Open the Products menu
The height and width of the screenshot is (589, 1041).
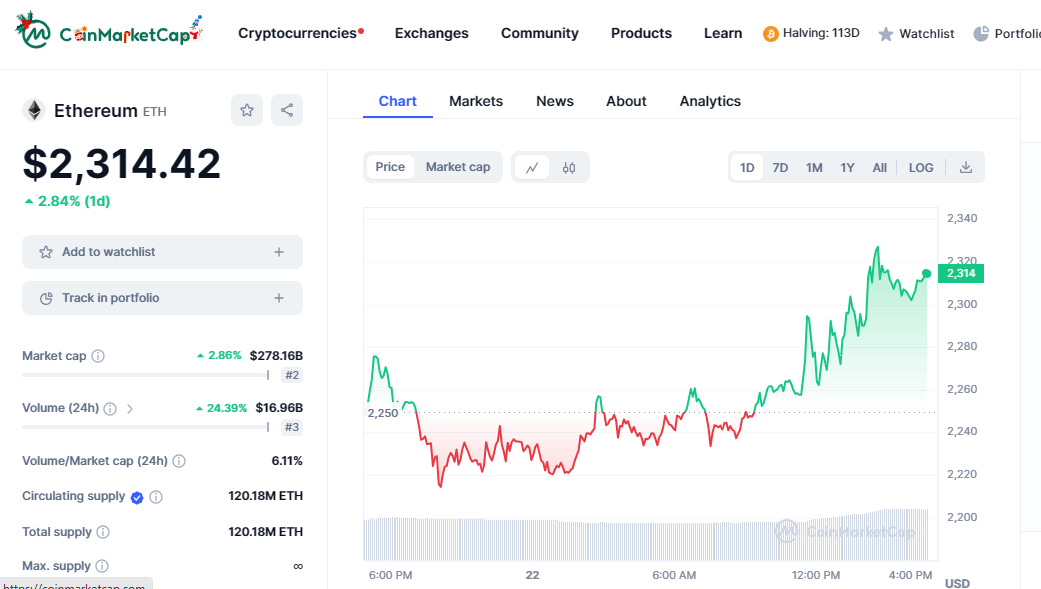coord(641,33)
